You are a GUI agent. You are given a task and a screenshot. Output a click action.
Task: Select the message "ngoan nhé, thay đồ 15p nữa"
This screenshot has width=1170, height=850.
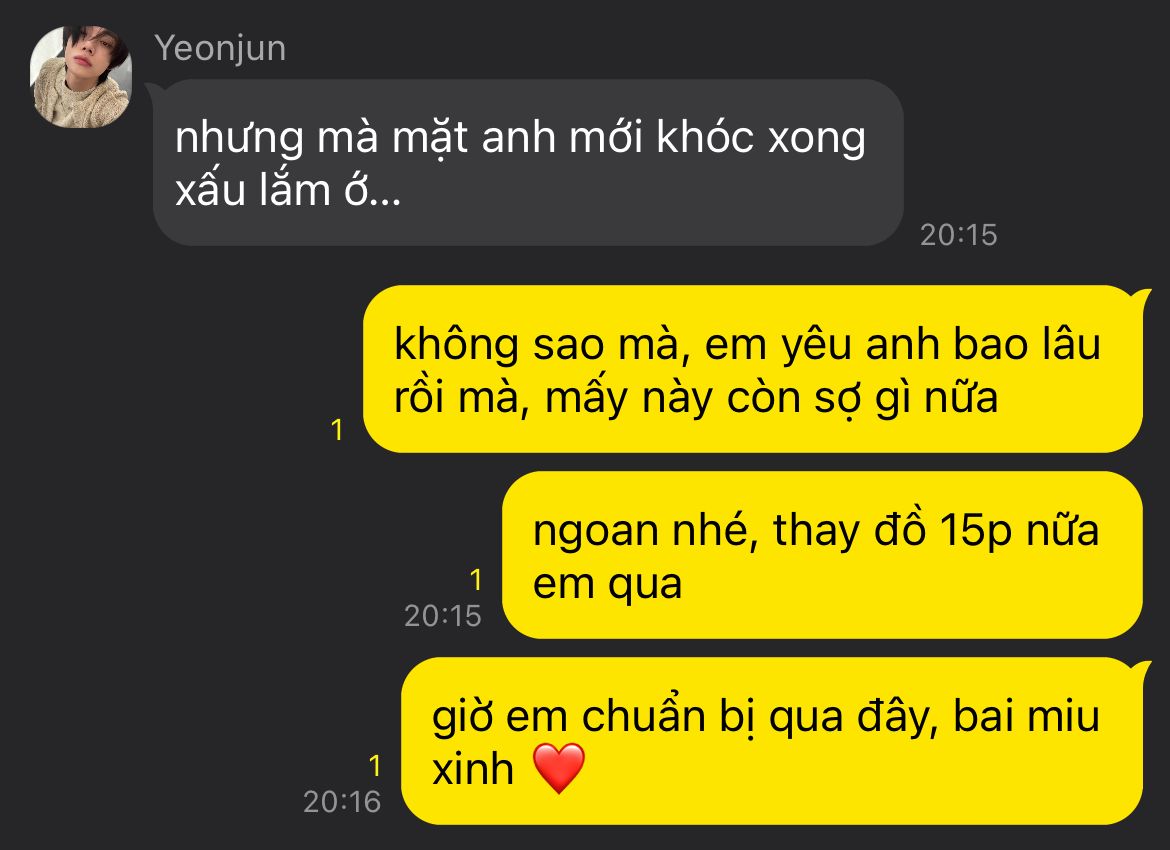point(822,555)
